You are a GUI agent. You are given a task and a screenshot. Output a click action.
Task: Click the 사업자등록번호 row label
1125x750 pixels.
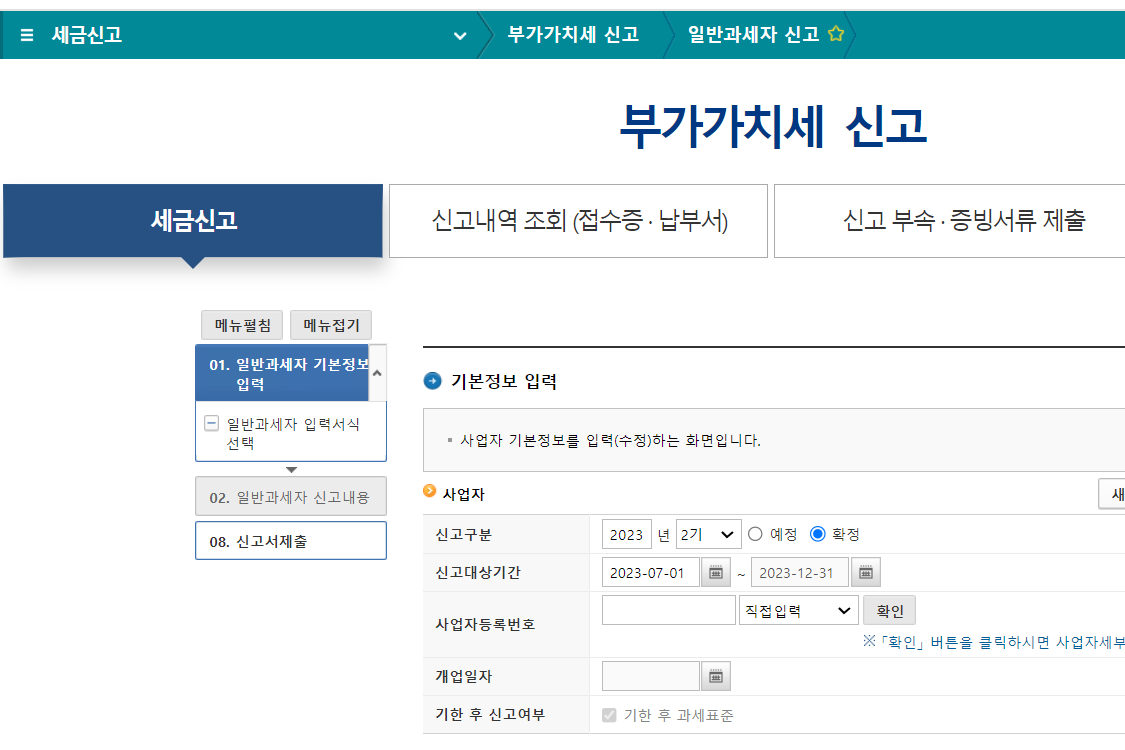485,624
